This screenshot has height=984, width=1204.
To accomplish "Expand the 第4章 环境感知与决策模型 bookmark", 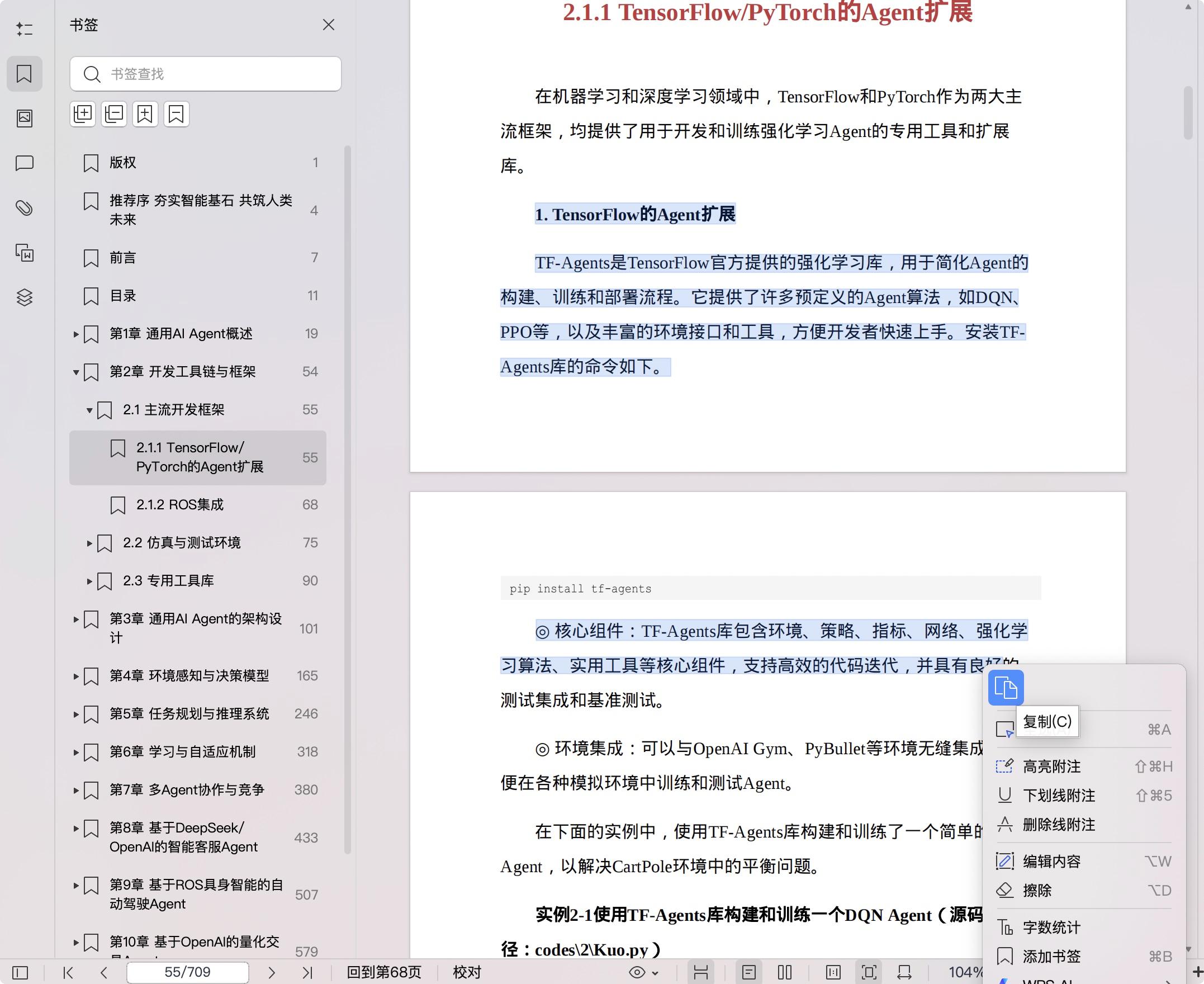I will pyautogui.click(x=76, y=677).
